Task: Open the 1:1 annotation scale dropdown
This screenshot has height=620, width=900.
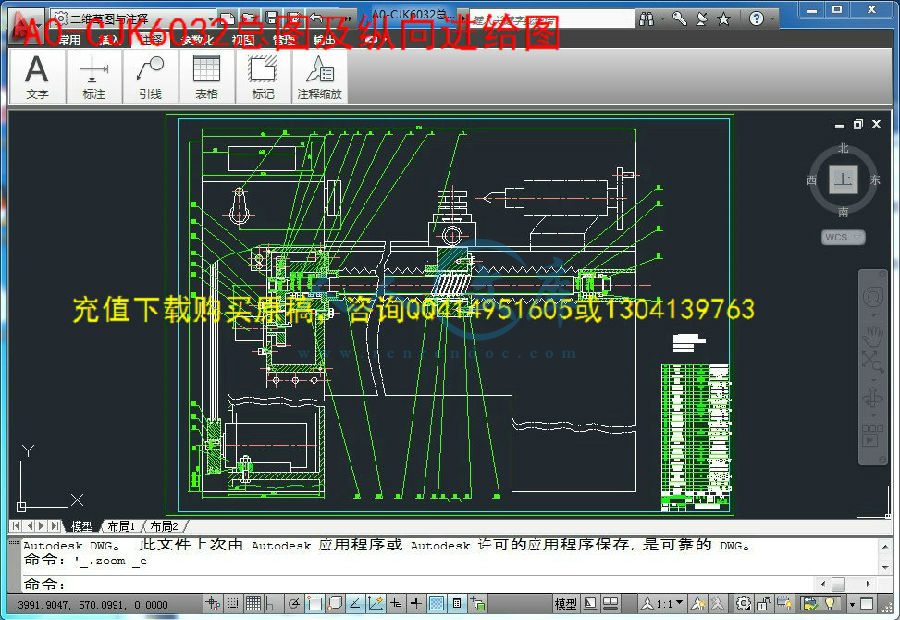Action: [x=664, y=603]
